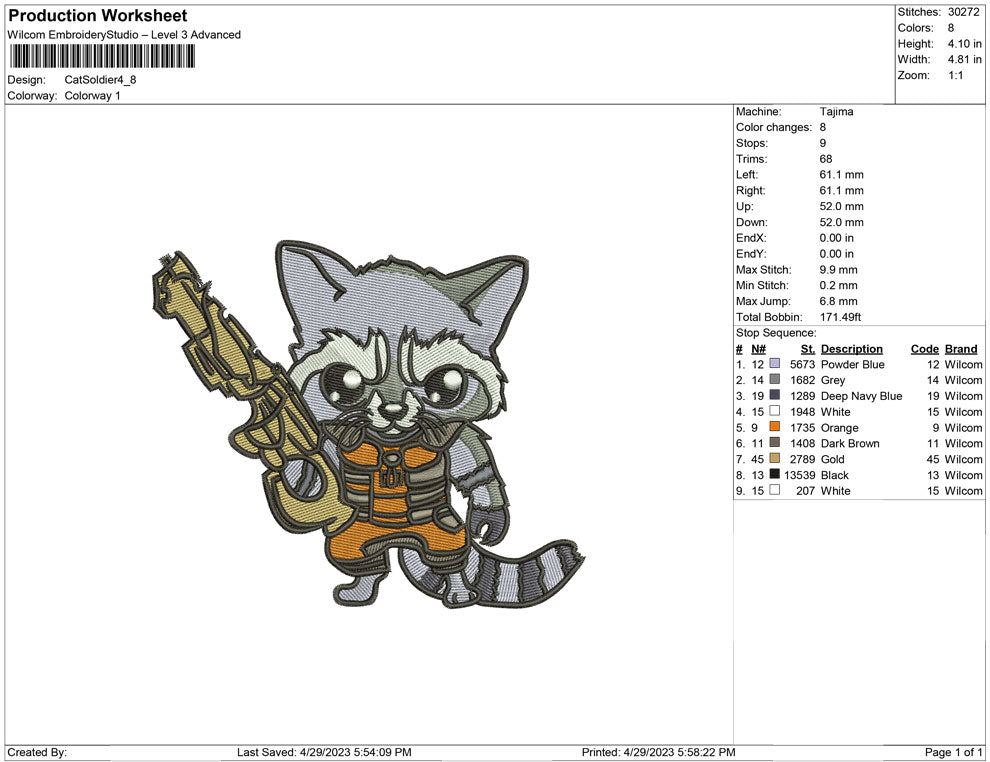Click the Up value '52.0 mm'
The image size is (990, 762).
click(842, 206)
